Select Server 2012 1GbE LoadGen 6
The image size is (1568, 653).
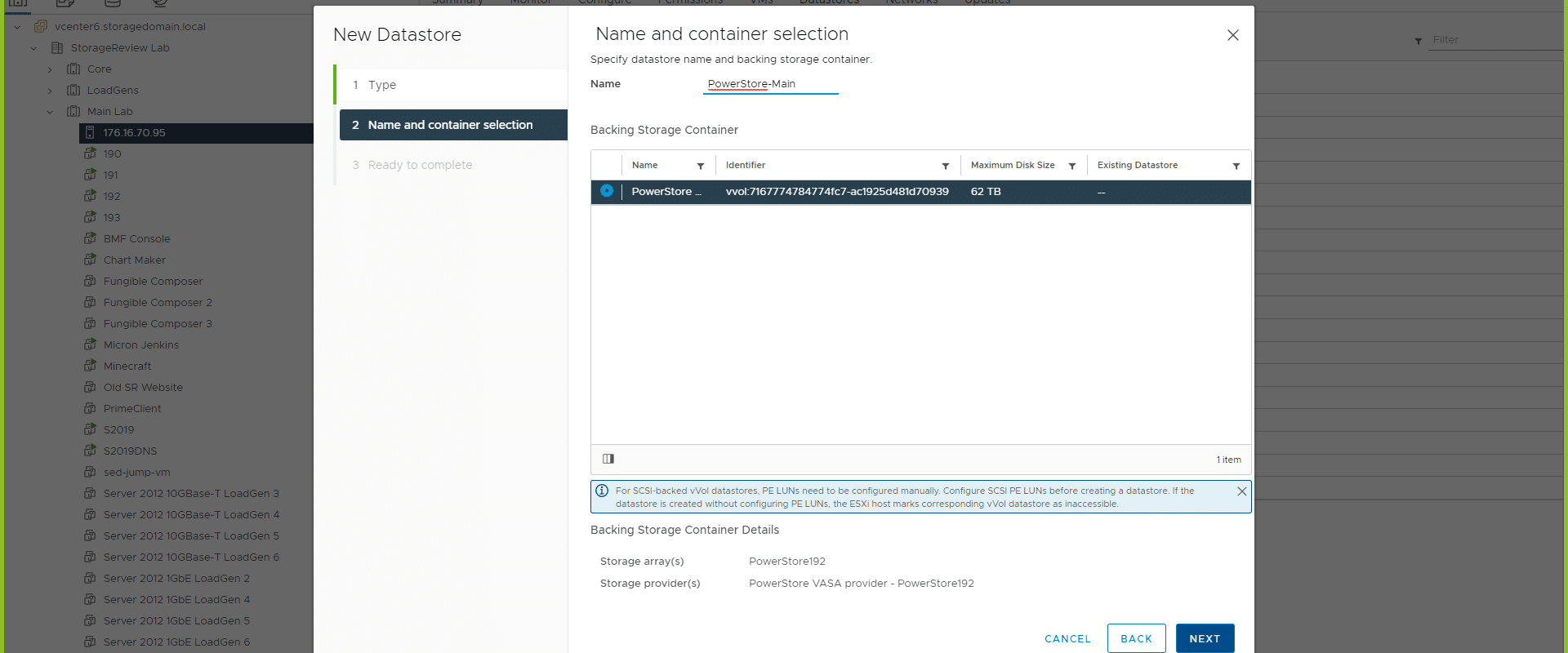point(176,642)
